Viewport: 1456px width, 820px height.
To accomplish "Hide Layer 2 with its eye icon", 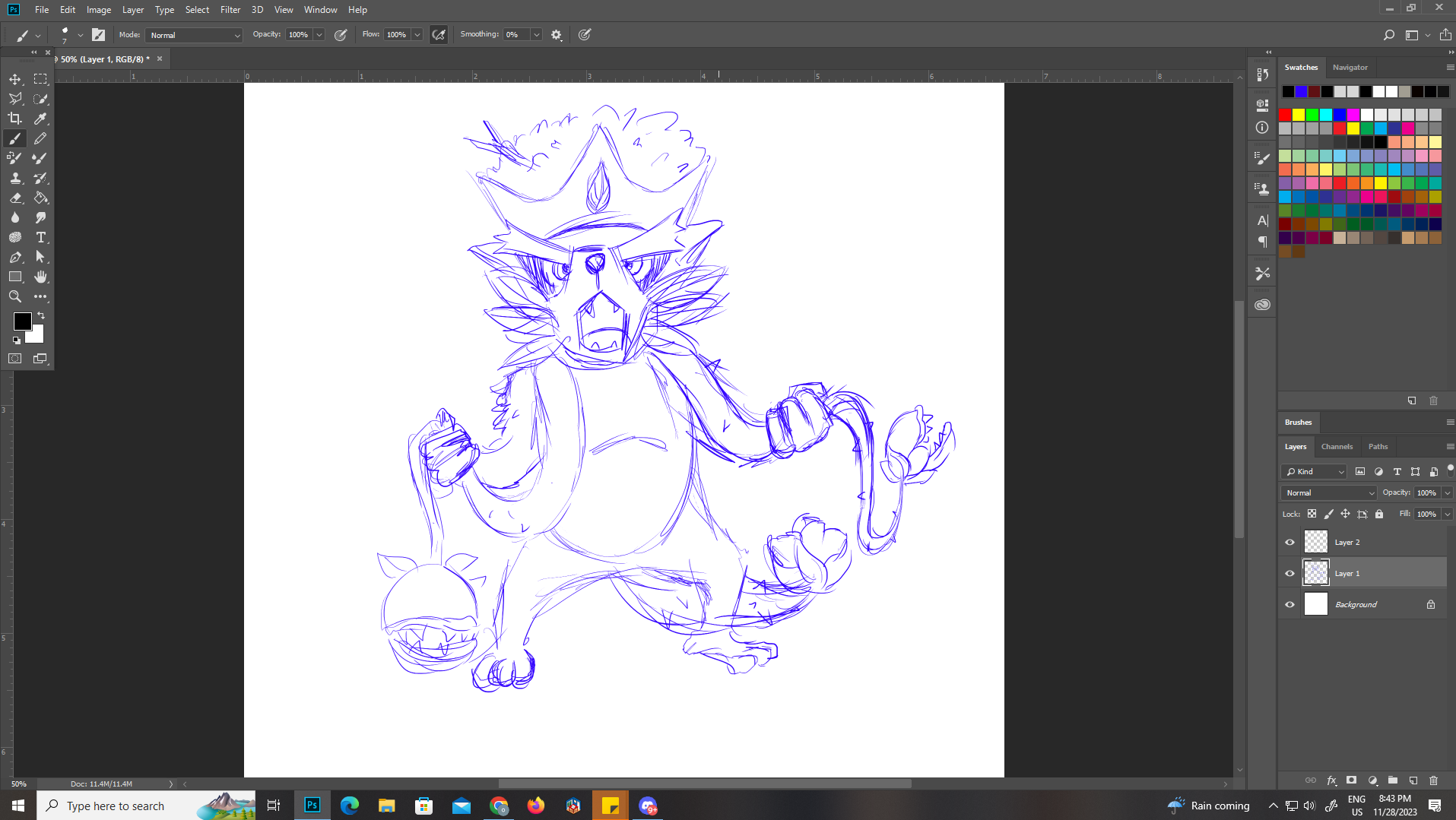I will click(x=1289, y=543).
